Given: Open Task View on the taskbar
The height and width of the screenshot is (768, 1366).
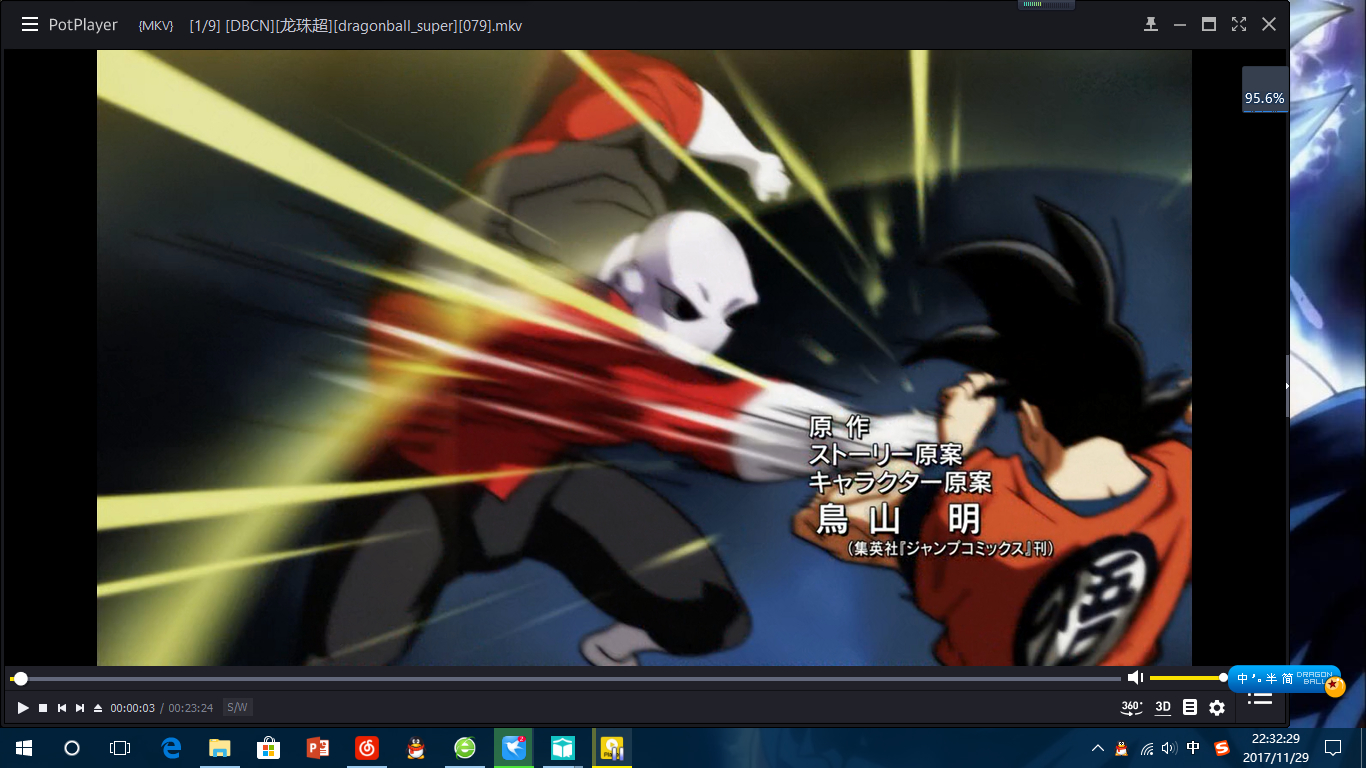Looking at the screenshot, I should click(120, 748).
